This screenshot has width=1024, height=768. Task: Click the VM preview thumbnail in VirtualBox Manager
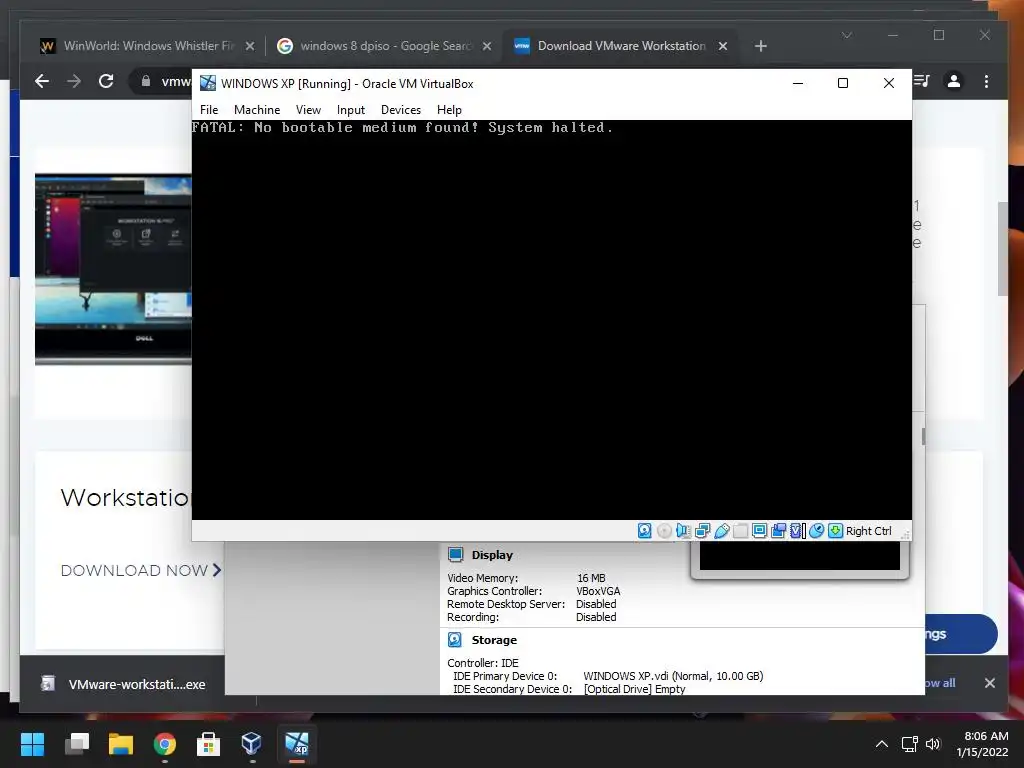point(799,559)
